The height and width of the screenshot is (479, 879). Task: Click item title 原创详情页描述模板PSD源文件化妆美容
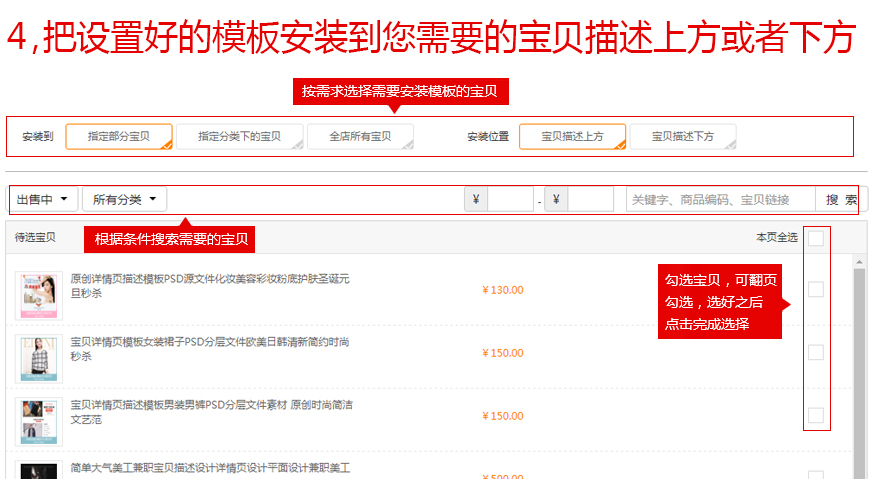pos(210,286)
